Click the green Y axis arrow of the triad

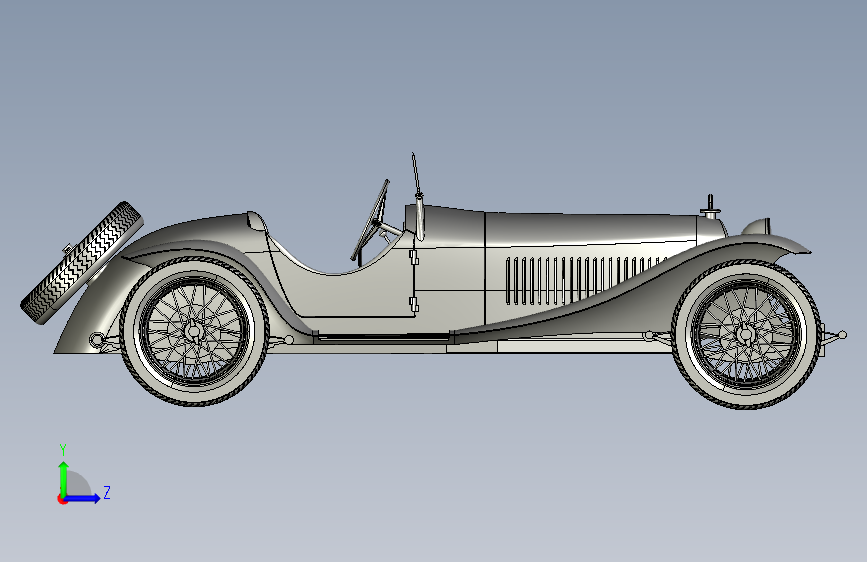[64, 478]
